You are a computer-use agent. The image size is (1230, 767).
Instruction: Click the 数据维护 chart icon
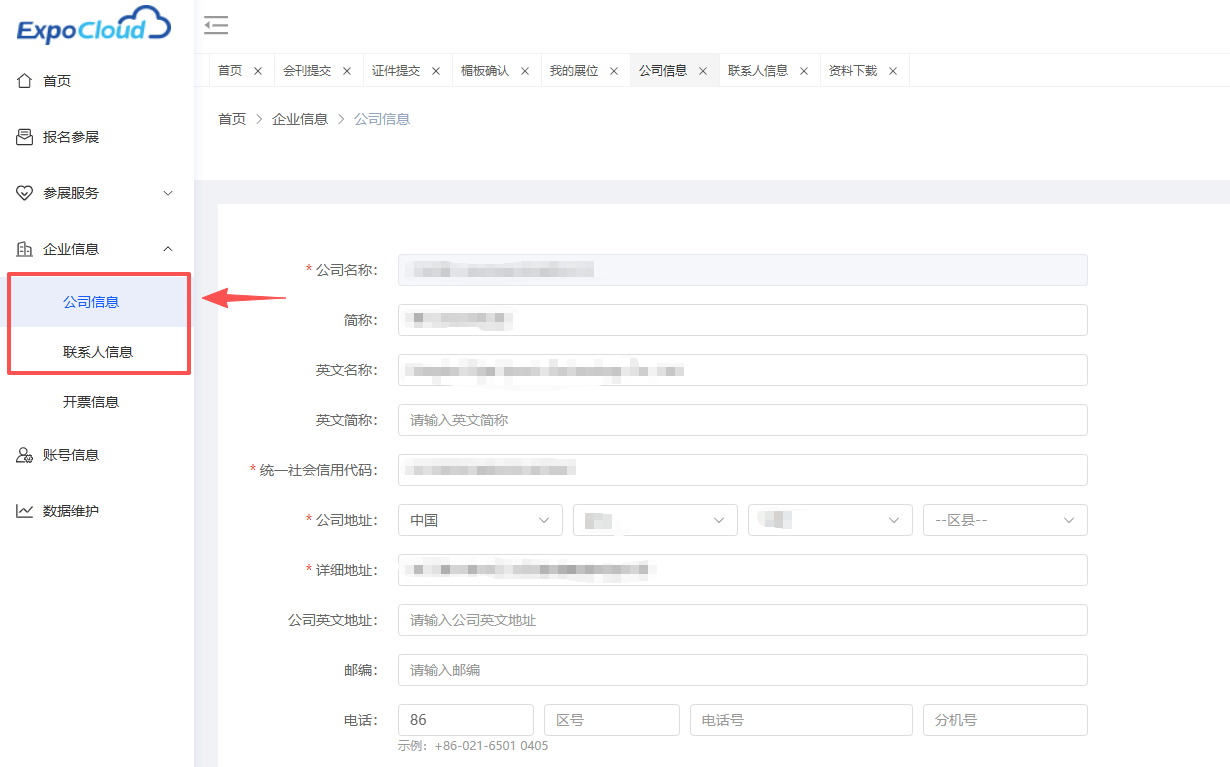pos(25,511)
